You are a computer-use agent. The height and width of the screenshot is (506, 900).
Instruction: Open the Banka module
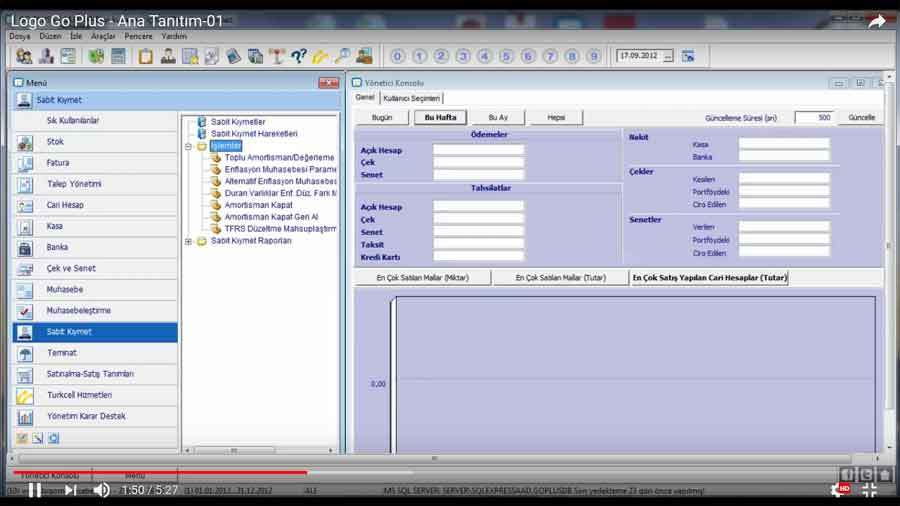(x=95, y=248)
